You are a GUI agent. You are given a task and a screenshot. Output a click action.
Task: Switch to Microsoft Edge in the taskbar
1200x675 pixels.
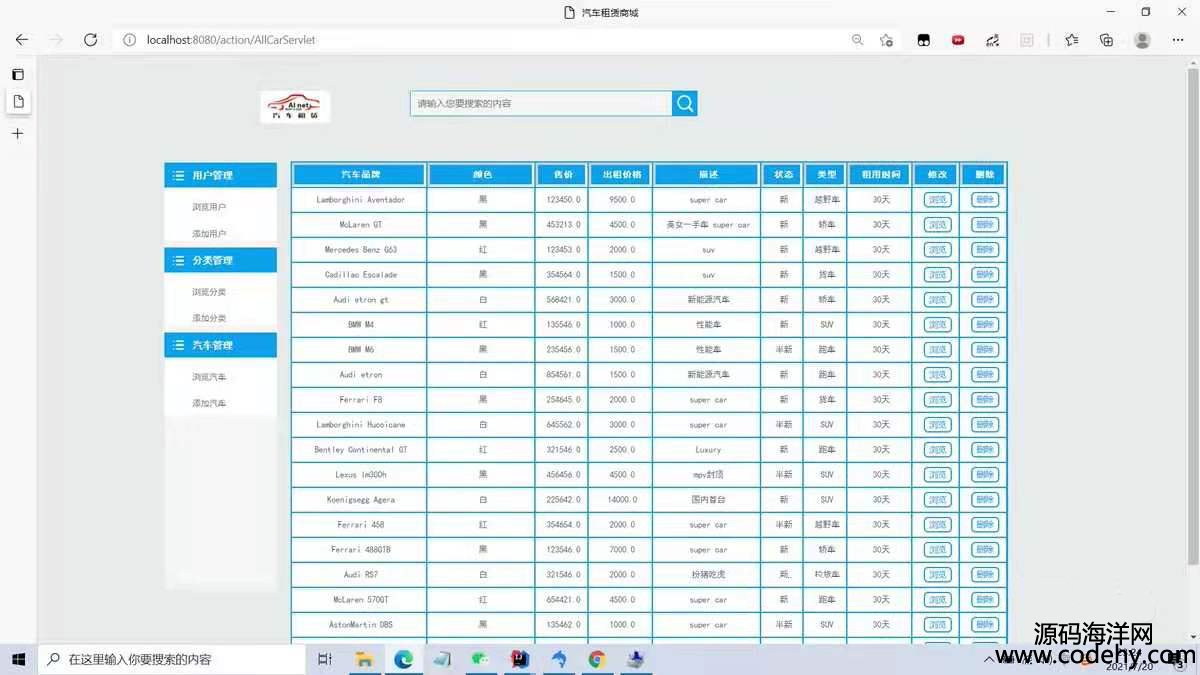pyautogui.click(x=403, y=659)
